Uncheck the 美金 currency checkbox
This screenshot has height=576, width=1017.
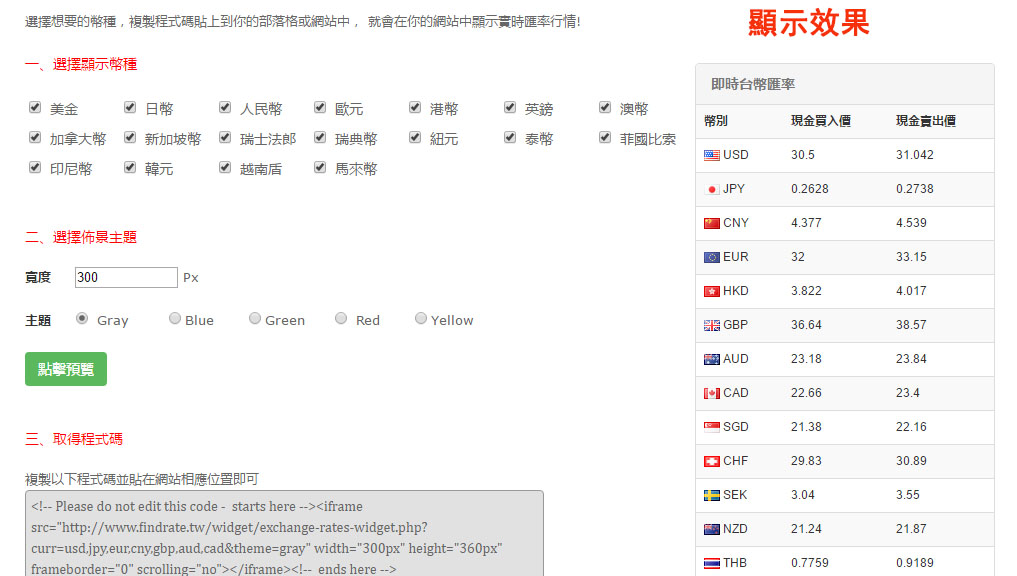click(x=35, y=107)
